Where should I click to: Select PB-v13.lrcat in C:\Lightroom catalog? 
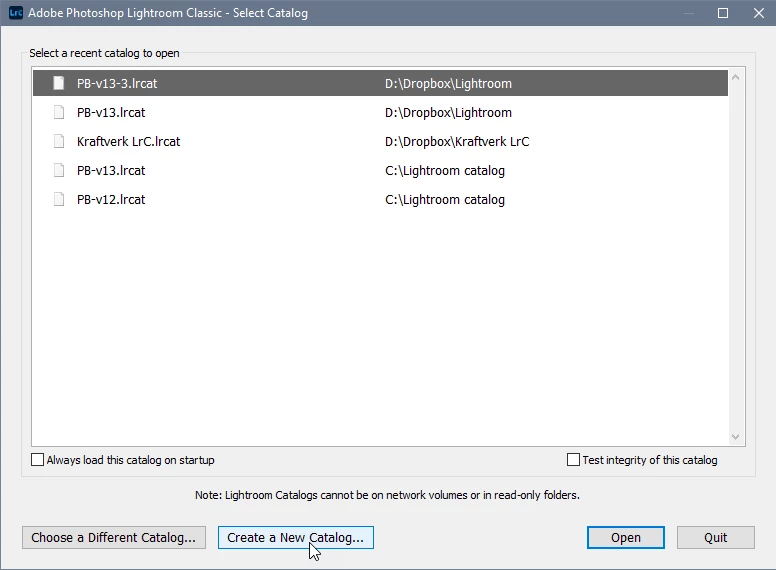point(111,171)
